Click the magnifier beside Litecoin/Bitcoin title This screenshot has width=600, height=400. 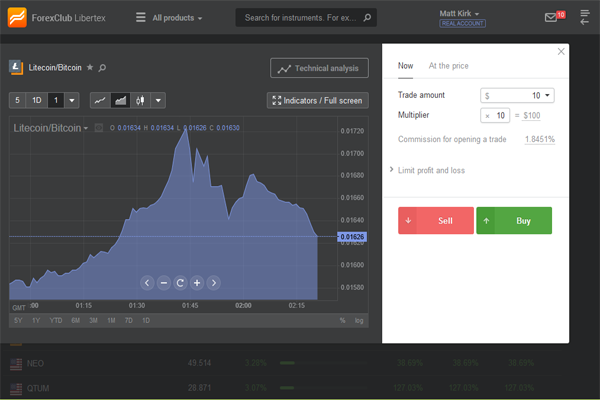coord(102,68)
